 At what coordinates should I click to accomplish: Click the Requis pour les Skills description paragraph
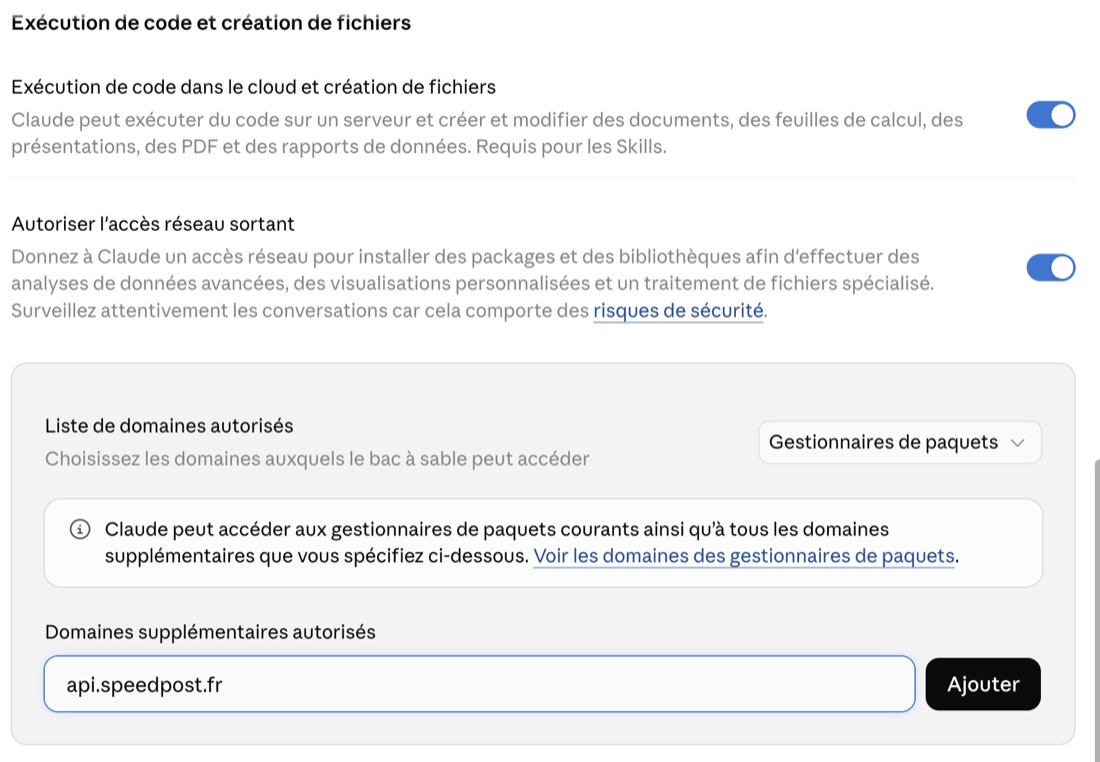click(487, 133)
